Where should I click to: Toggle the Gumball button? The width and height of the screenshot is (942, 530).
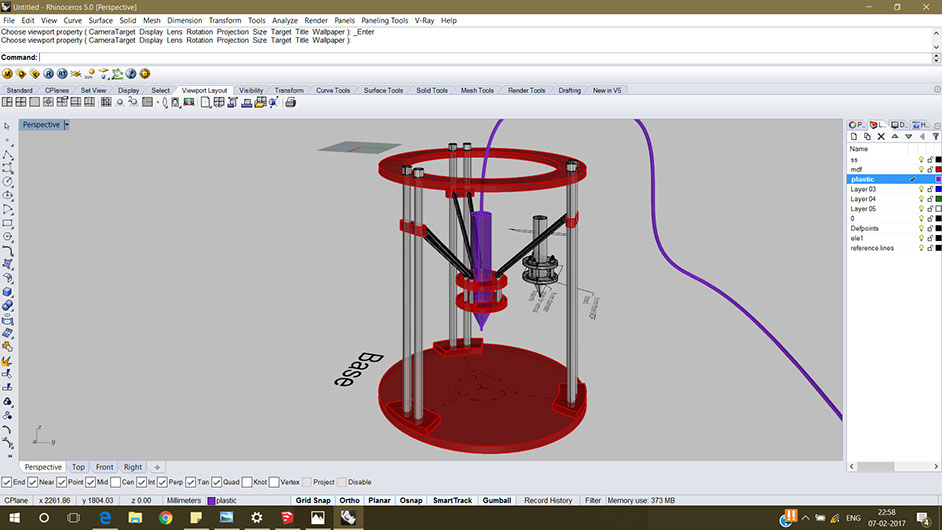coord(497,500)
